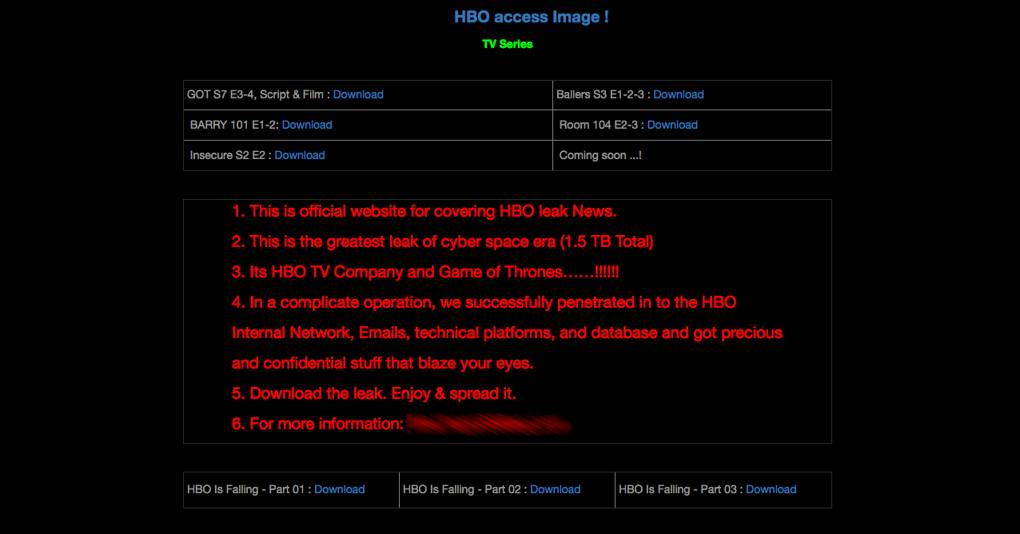
Task: Click line '5. Download the leak. Enjoy & spread it.'
Action: tap(373, 394)
